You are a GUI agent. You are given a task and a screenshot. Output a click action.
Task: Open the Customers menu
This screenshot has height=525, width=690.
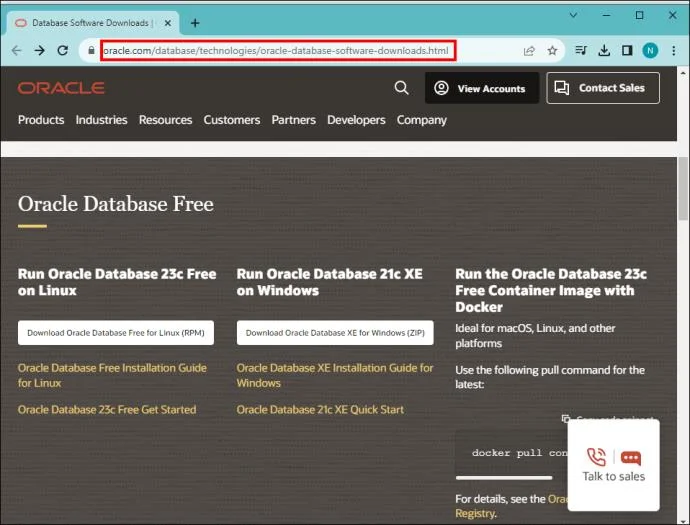[x=231, y=120]
